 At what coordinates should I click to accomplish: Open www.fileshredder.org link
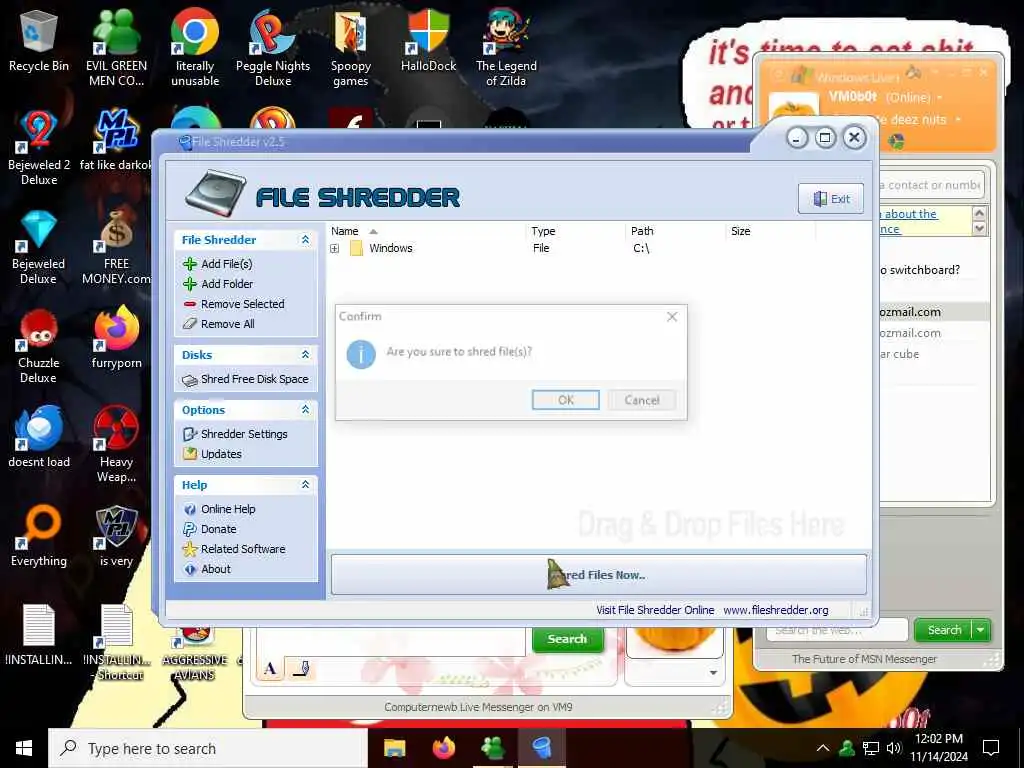(x=776, y=610)
